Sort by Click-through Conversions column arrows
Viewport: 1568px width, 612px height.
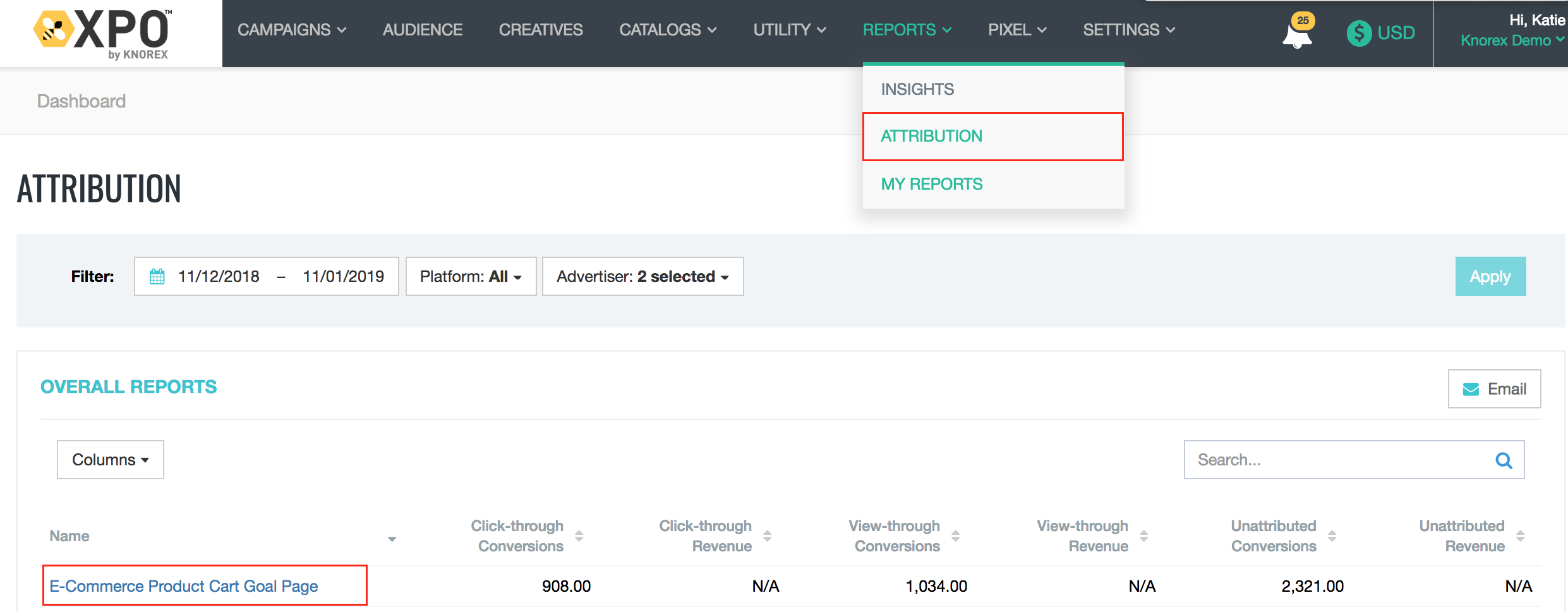click(x=579, y=536)
